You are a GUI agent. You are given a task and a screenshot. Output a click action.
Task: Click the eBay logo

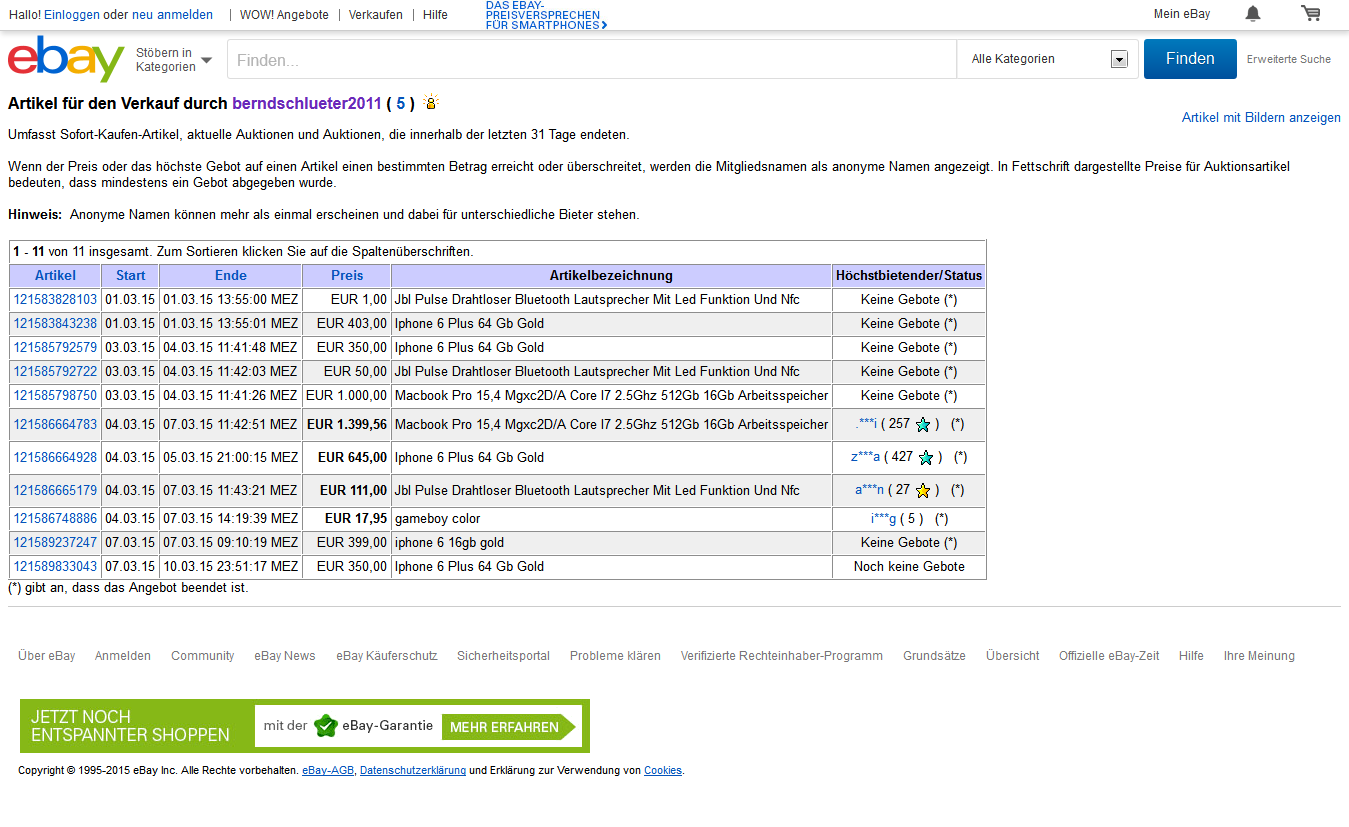click(x=66, y=59)
